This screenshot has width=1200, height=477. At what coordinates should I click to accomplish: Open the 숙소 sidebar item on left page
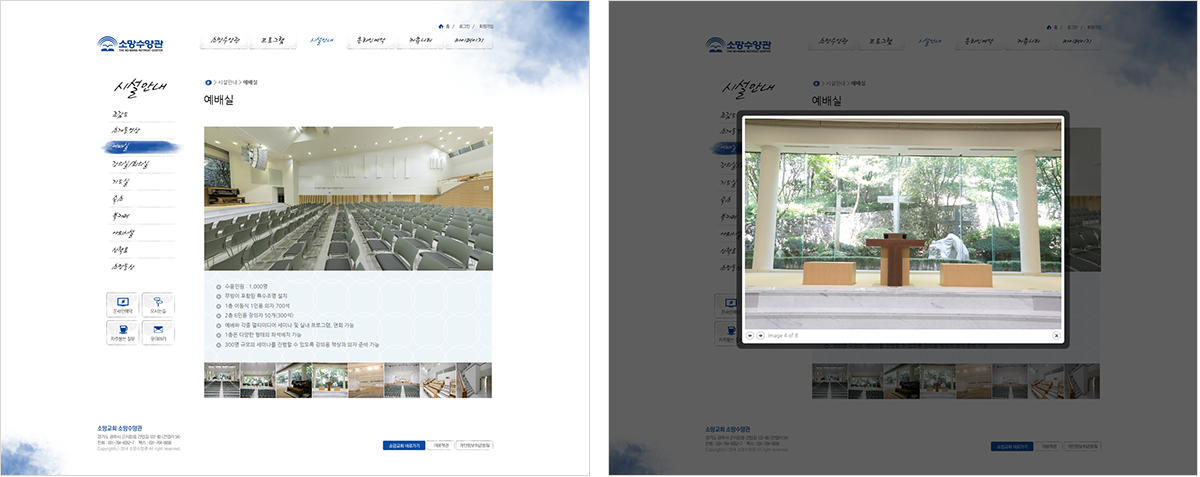118,199
